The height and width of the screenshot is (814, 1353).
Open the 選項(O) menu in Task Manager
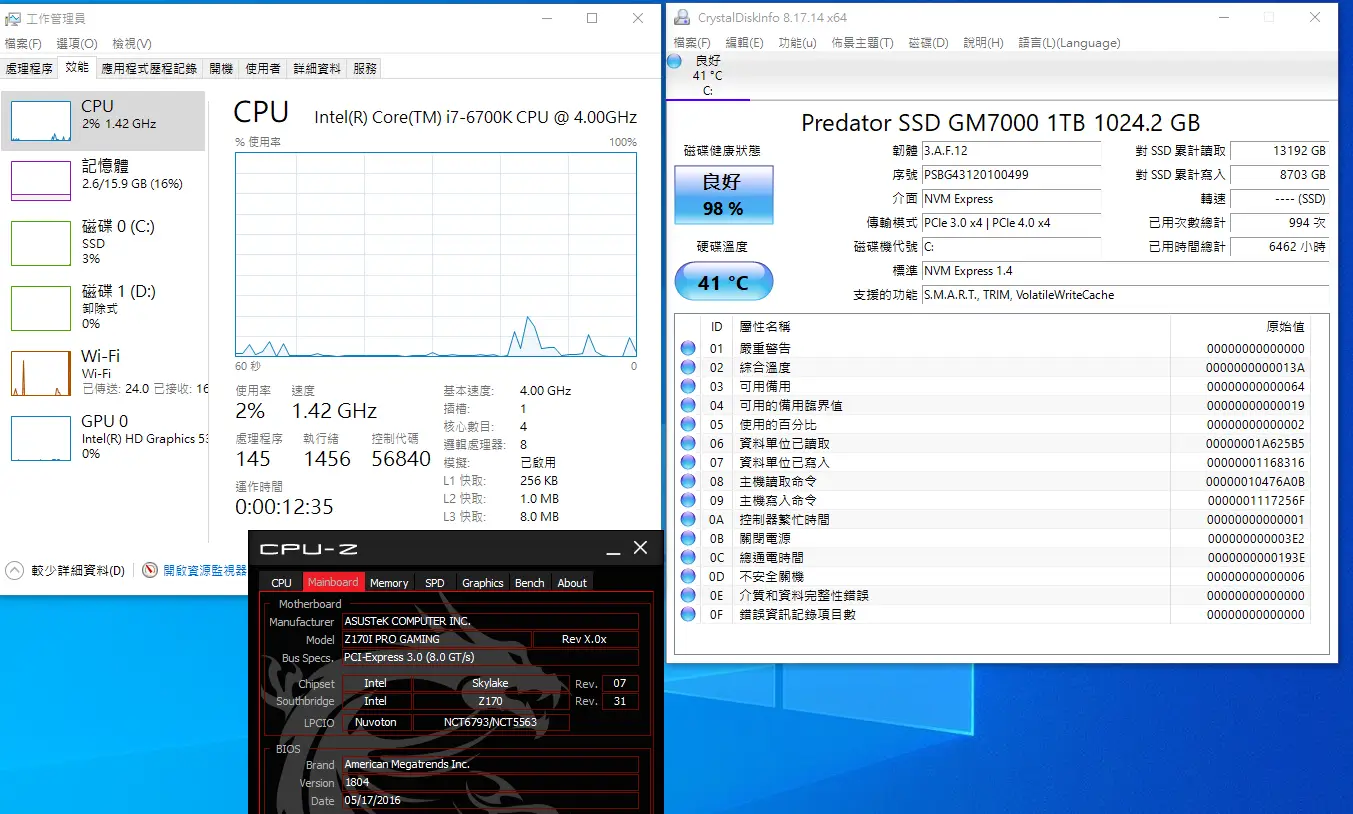coord(77,43)
